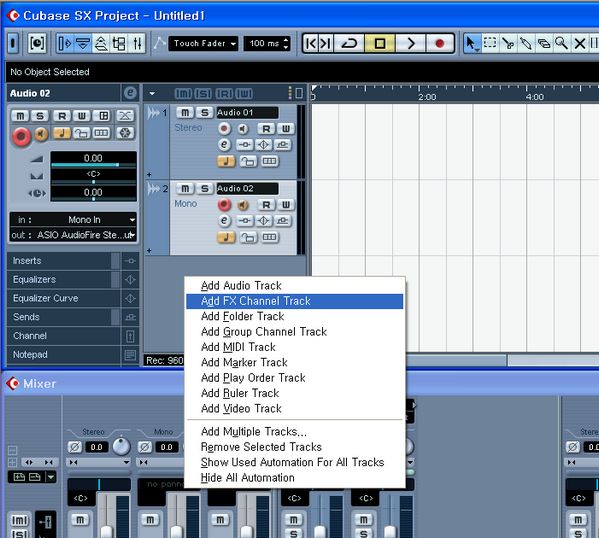Screen dimensions: 599x538
Task: Select the Split scissors tool
Action: (508, 43)
